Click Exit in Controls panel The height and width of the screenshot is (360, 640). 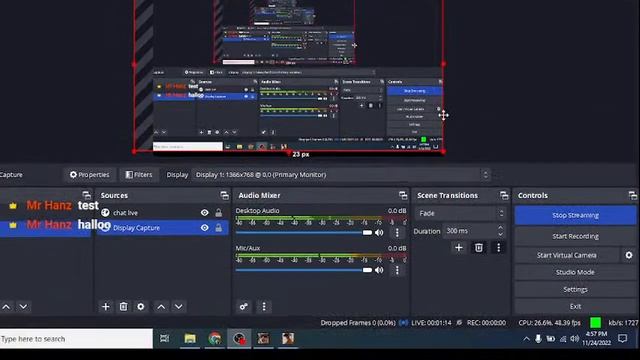(x=576, y=306)
